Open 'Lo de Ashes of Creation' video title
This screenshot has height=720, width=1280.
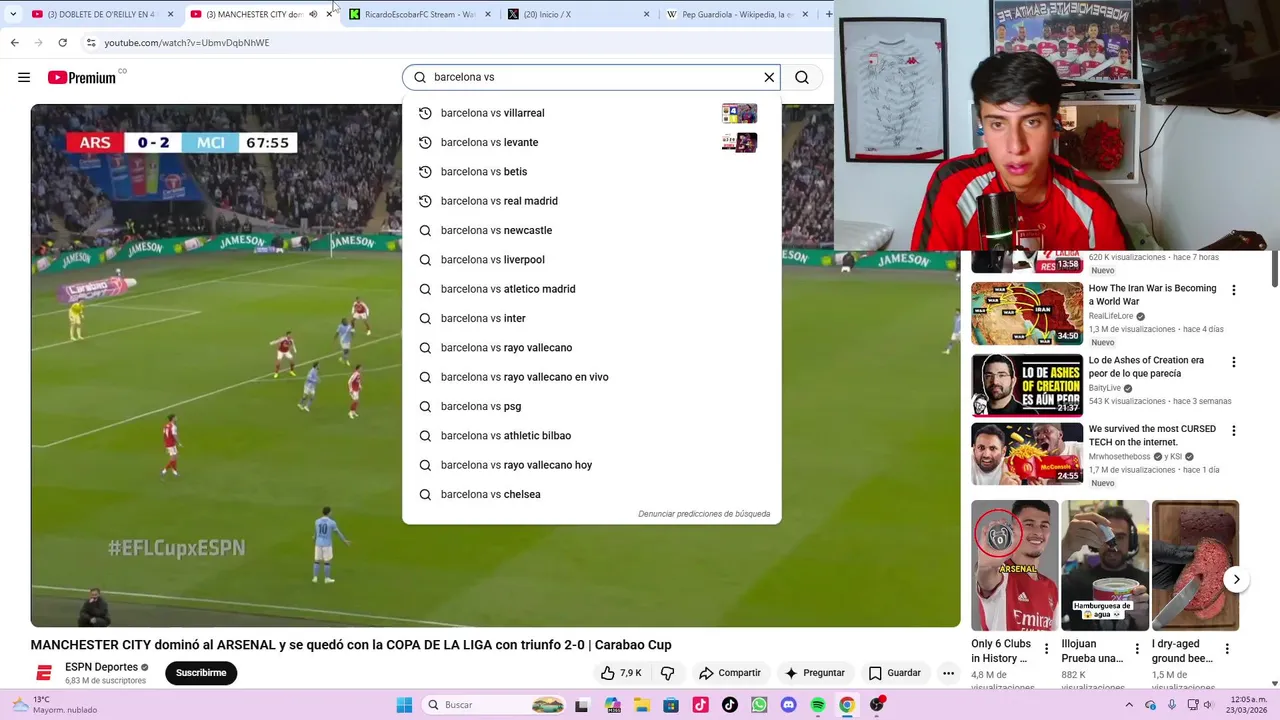(x=1146, y=367)
